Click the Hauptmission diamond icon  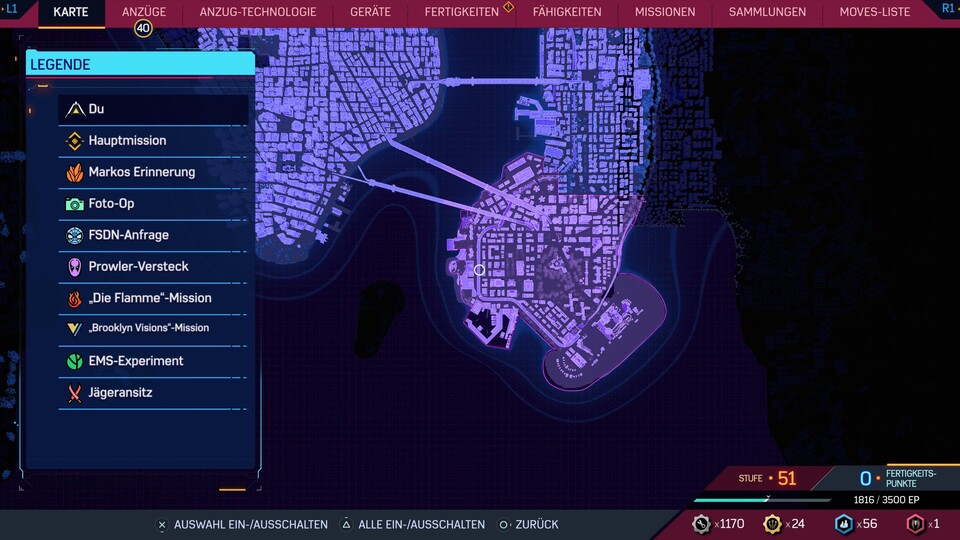[x=75, y=141]
